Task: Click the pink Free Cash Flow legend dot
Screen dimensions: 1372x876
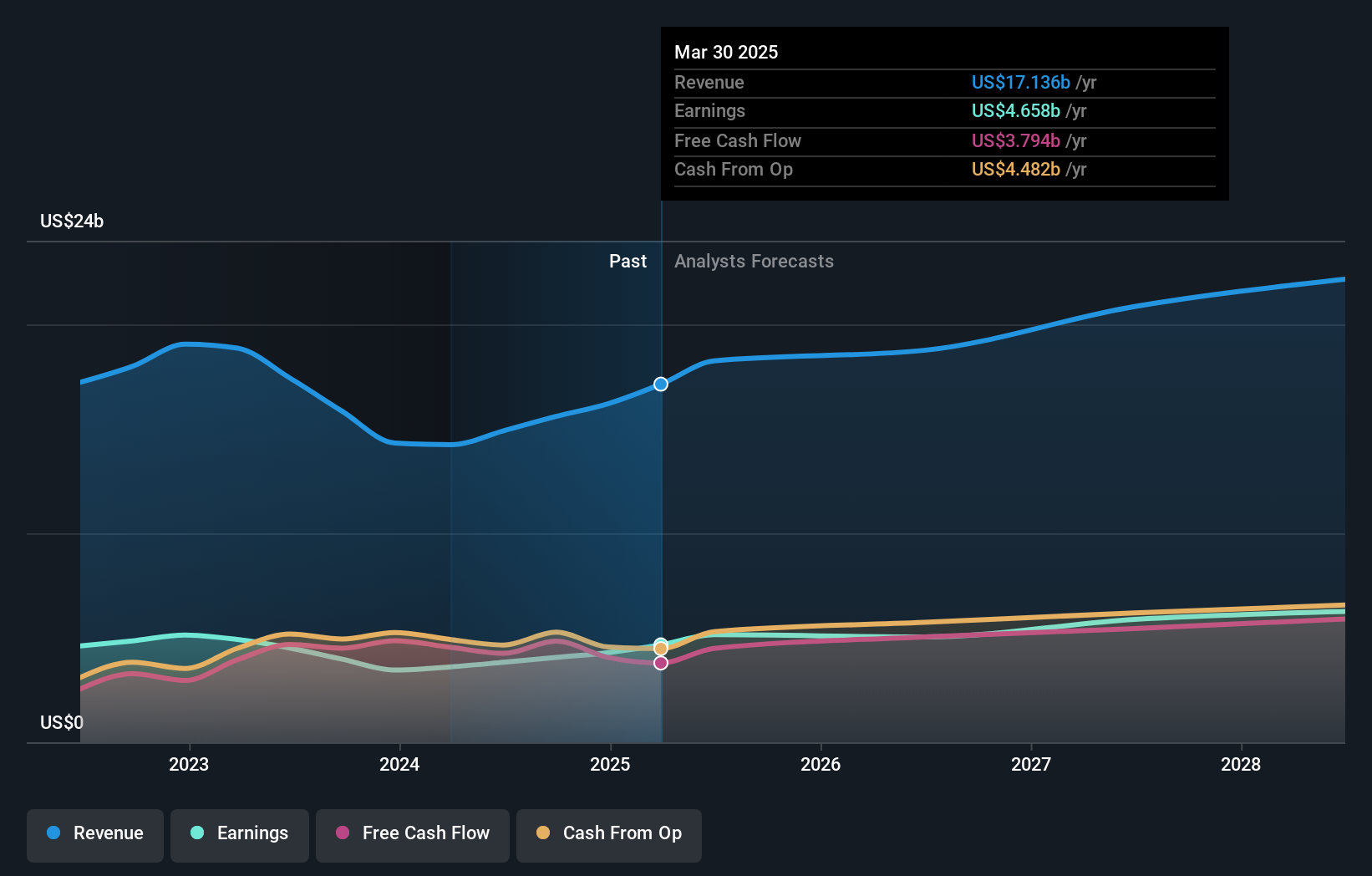Action: (x=344, y=833)
